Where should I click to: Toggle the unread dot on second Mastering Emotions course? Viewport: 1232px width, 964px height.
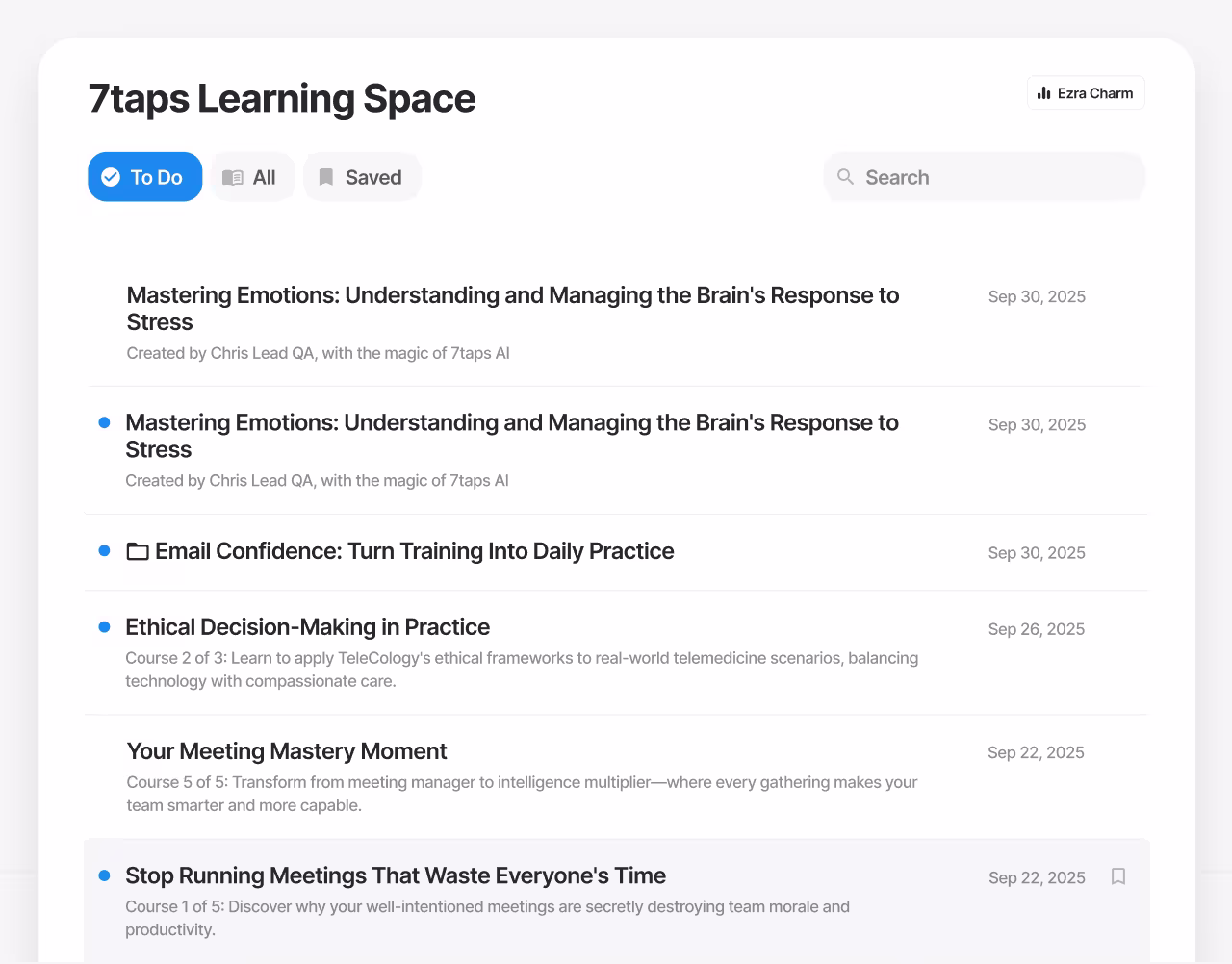[x=104, y=422]
